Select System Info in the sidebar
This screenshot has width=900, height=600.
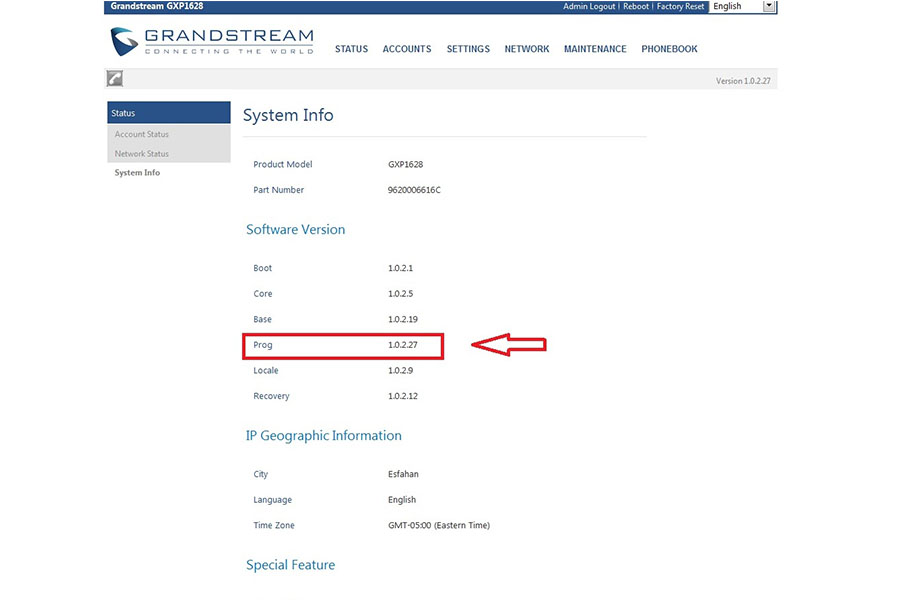[137, 173]
